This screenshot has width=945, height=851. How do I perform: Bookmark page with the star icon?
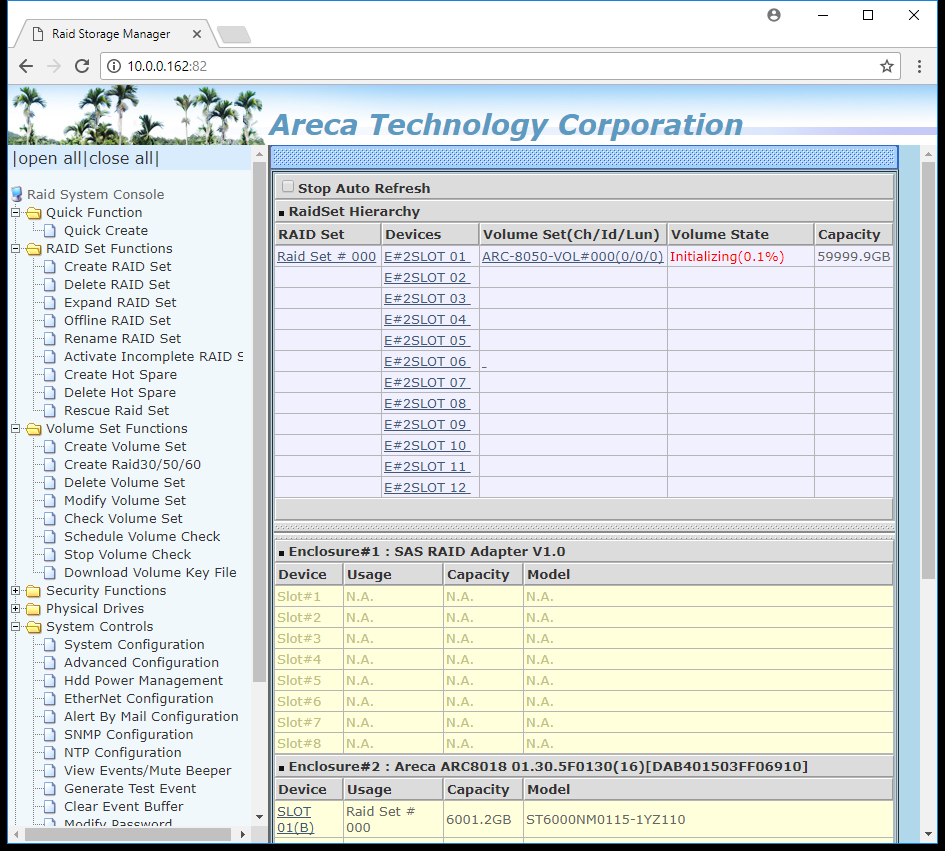(886, 66)
